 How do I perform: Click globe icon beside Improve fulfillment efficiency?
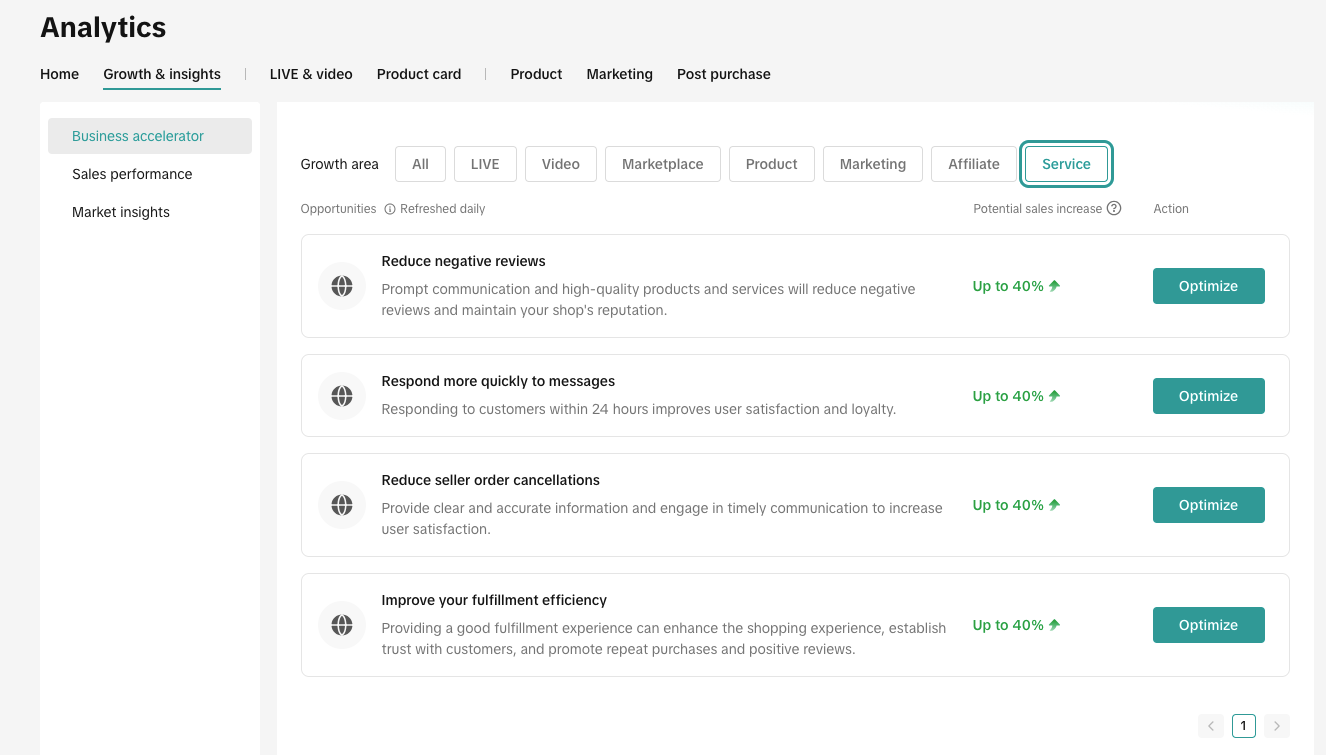click(342, 625)
